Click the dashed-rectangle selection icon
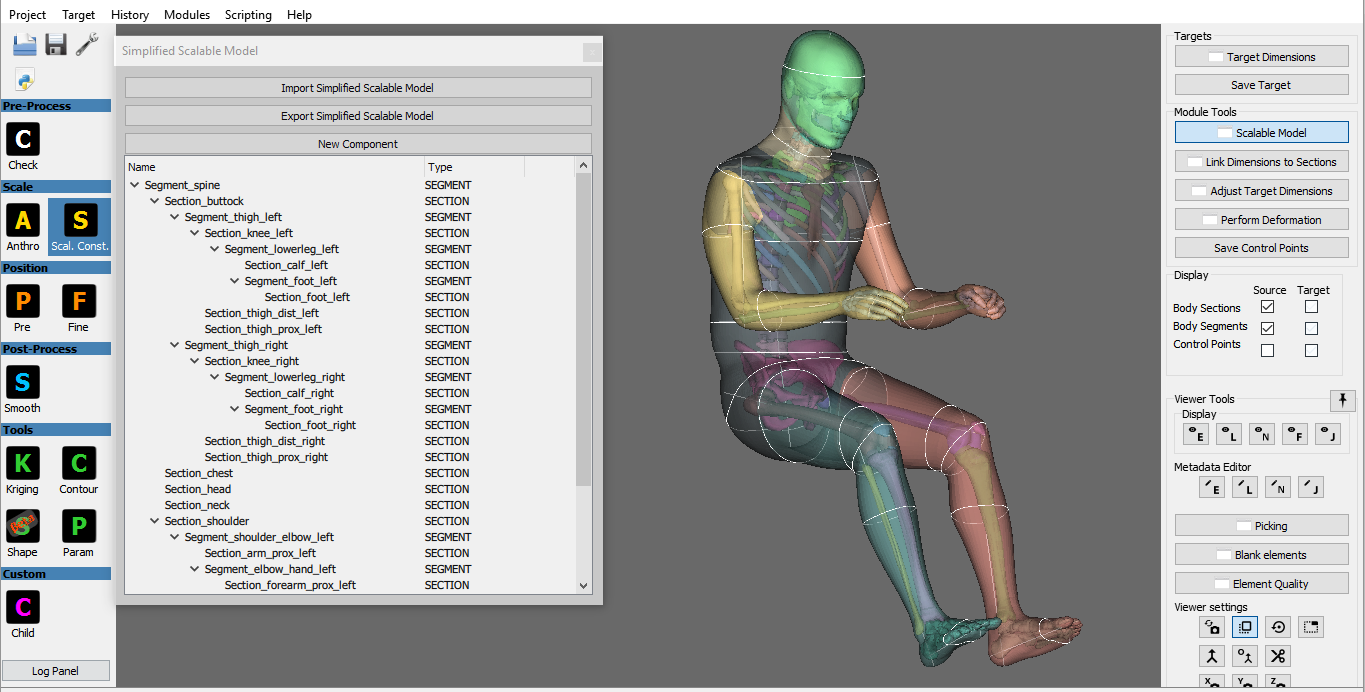The height and width of the screenshot is (692, 1365). [1311, 627]
